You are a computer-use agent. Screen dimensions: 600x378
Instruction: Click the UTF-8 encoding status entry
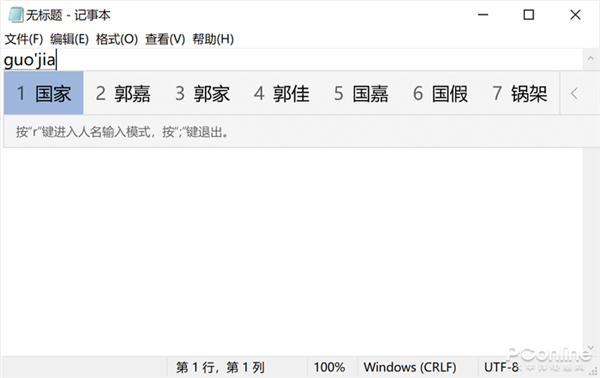[501, 367]
